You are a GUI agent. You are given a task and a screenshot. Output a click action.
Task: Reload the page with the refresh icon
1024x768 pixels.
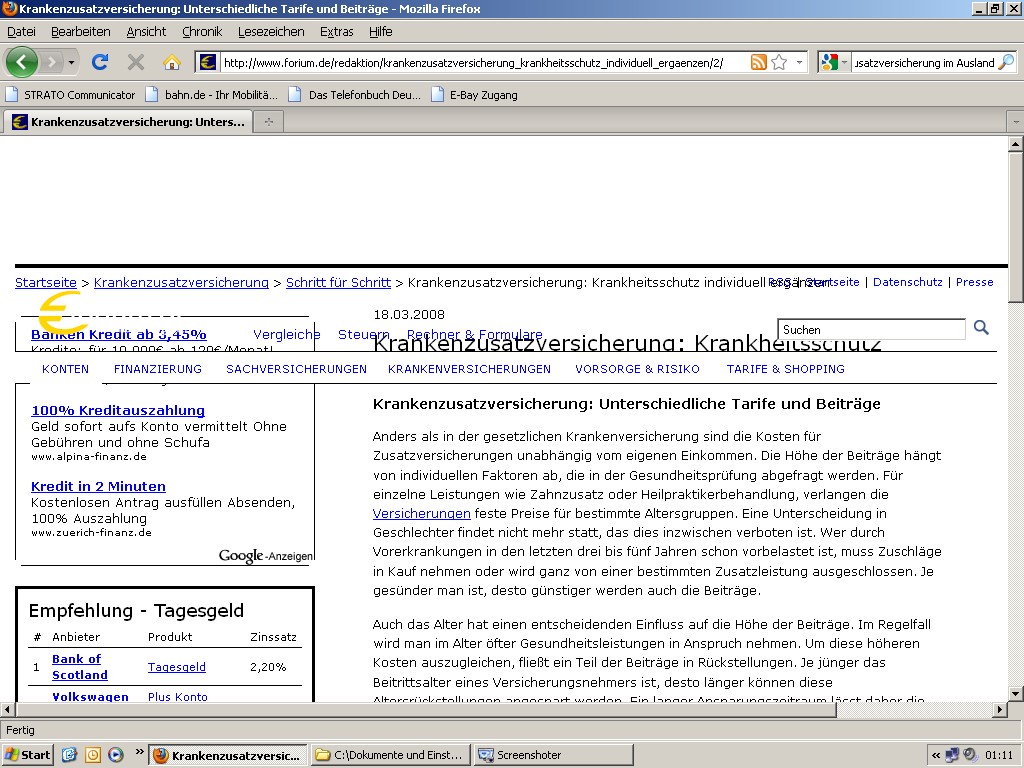[x=100, y=62]
